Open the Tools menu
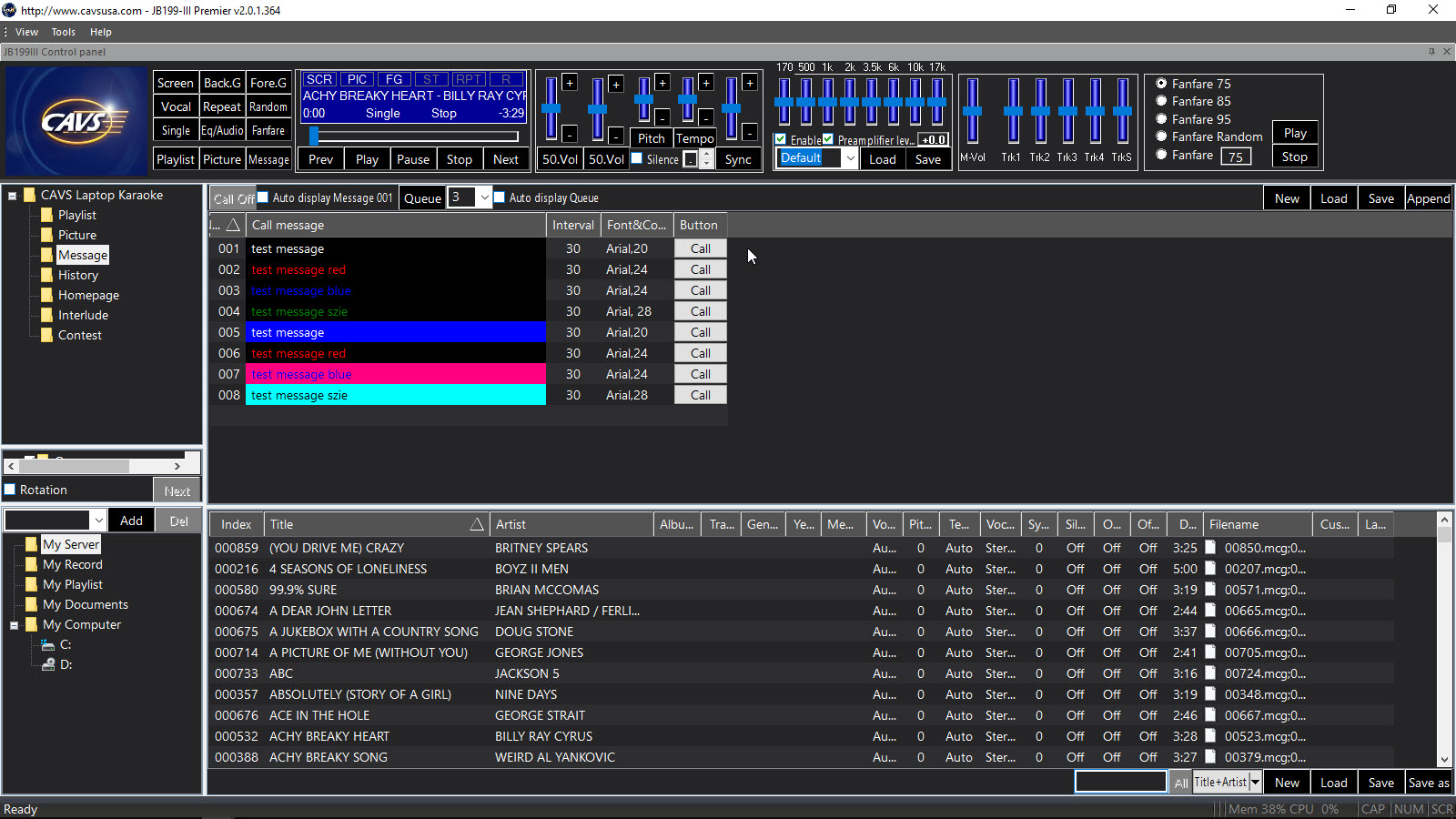The height and width of the screenshot is (819, 1456). 63,32
